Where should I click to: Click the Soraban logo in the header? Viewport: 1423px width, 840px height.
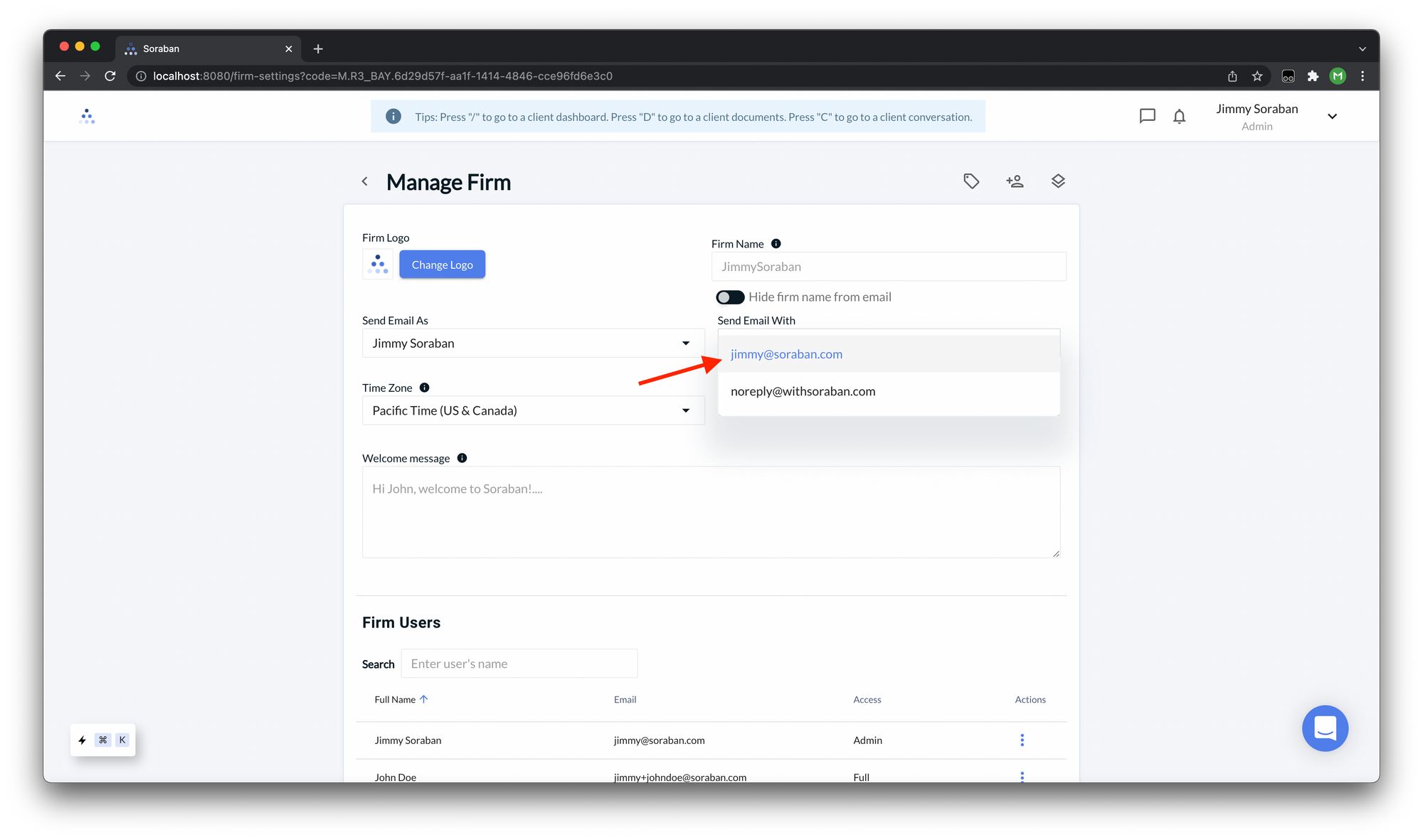(x=87, y=117)
